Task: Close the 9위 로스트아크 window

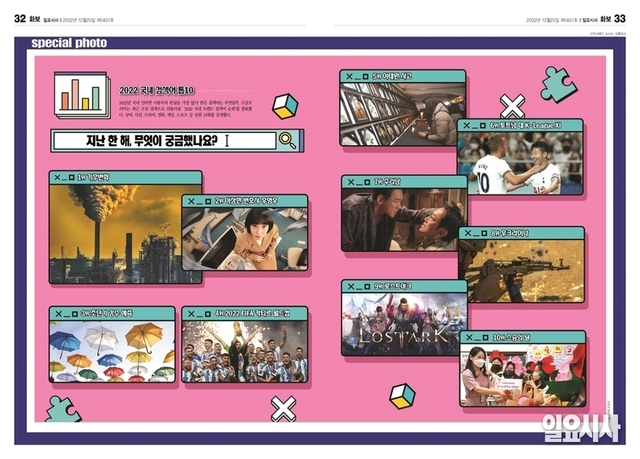Action: pos(351,286)
